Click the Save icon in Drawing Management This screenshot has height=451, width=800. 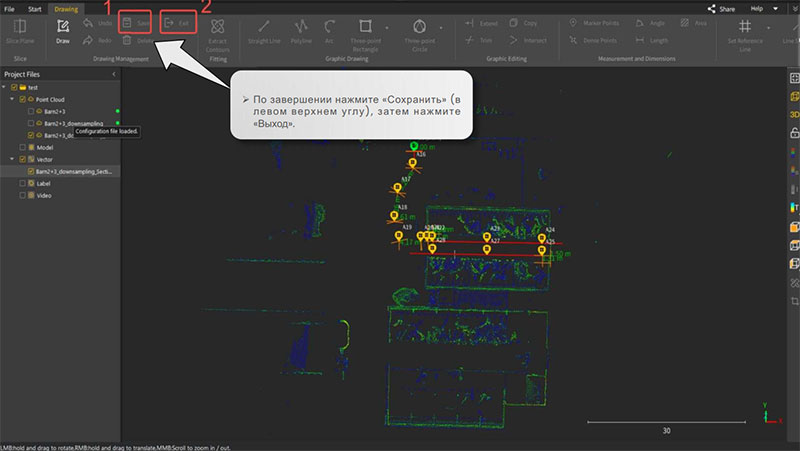coord(127,23)
